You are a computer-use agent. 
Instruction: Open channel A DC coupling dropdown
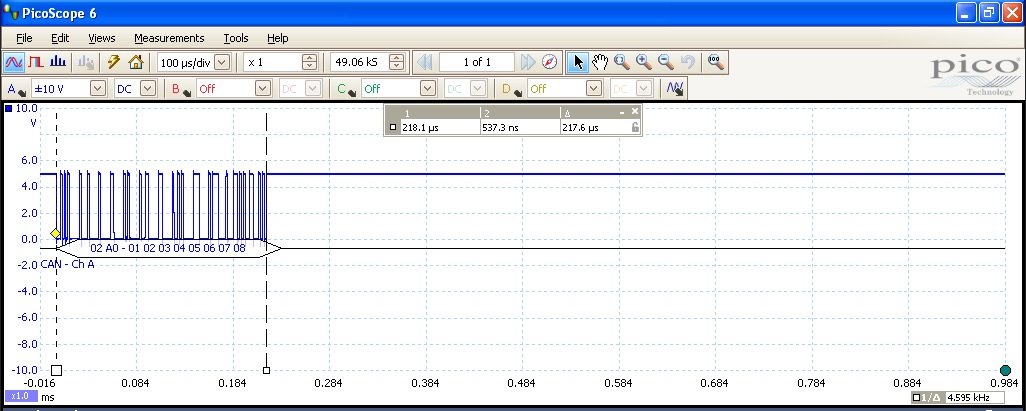[x=149, y=88]
